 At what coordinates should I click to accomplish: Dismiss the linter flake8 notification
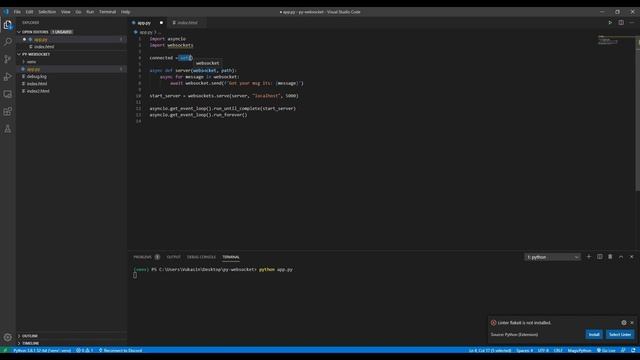(x=632, y=322)
